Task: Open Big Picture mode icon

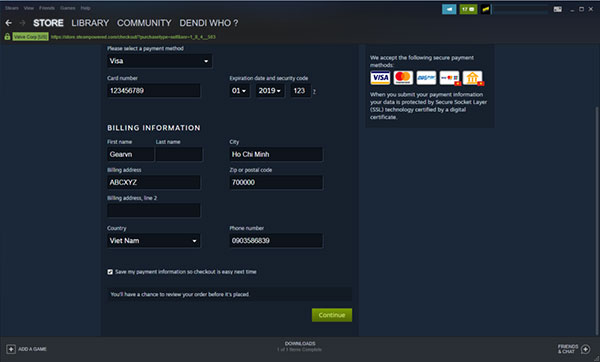Action: (x=558, y=9)
